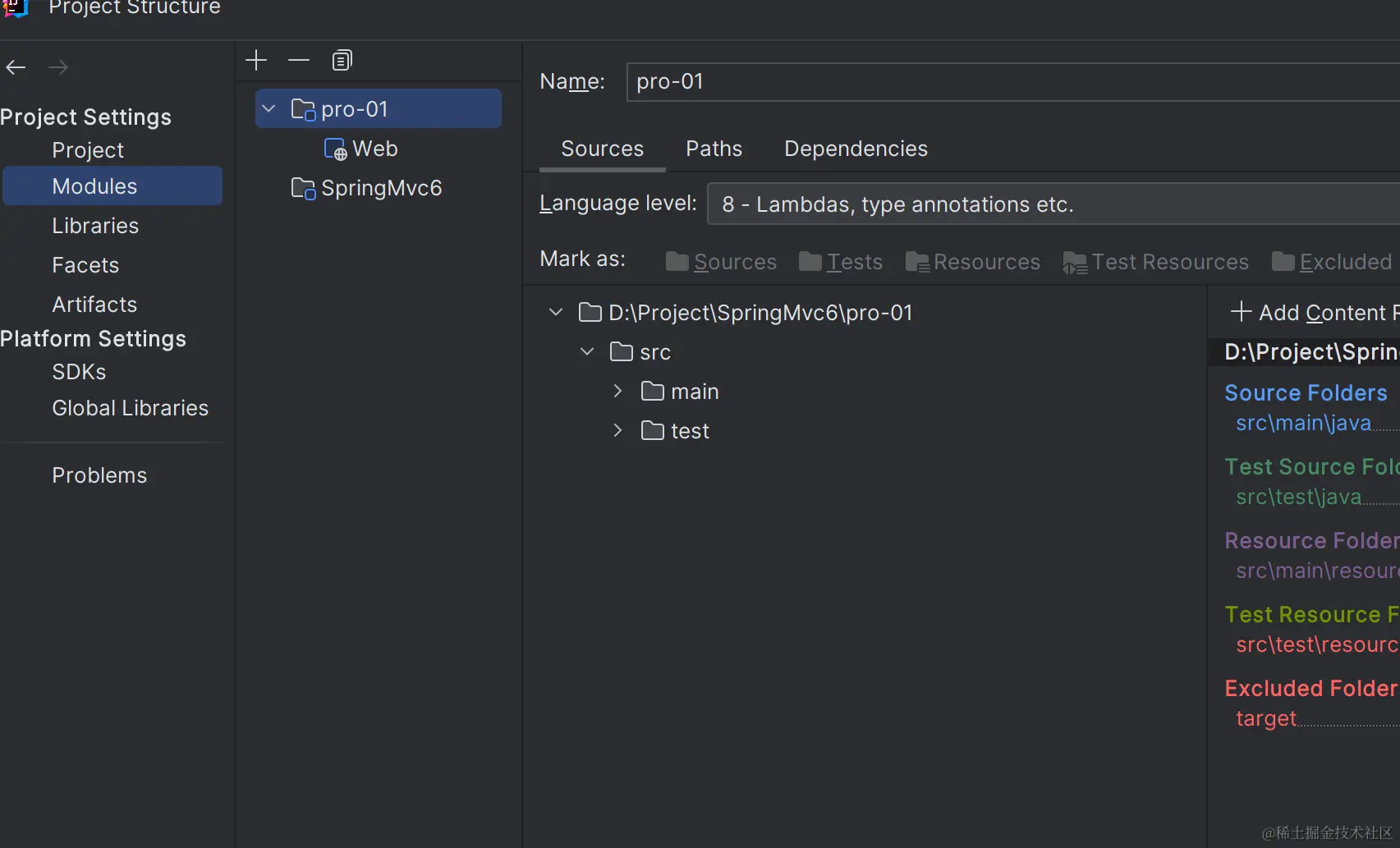Image resolution: width=1400 pixels, height=848 pixels.
Task: Click the plus icon to add module
Action: point(256,60)
